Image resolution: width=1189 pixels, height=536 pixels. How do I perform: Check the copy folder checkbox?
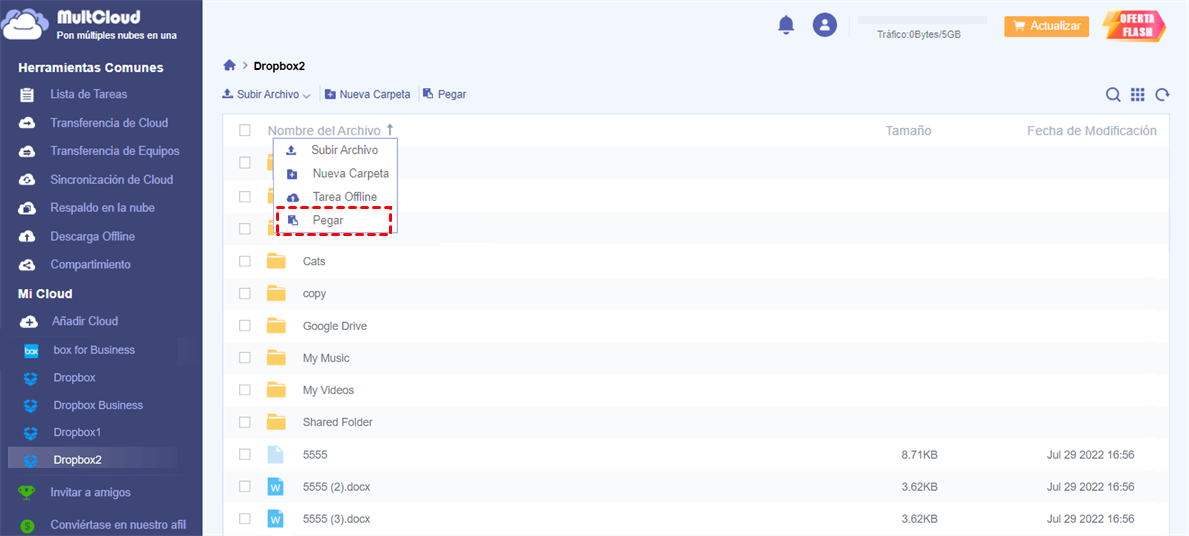(245, 293)
